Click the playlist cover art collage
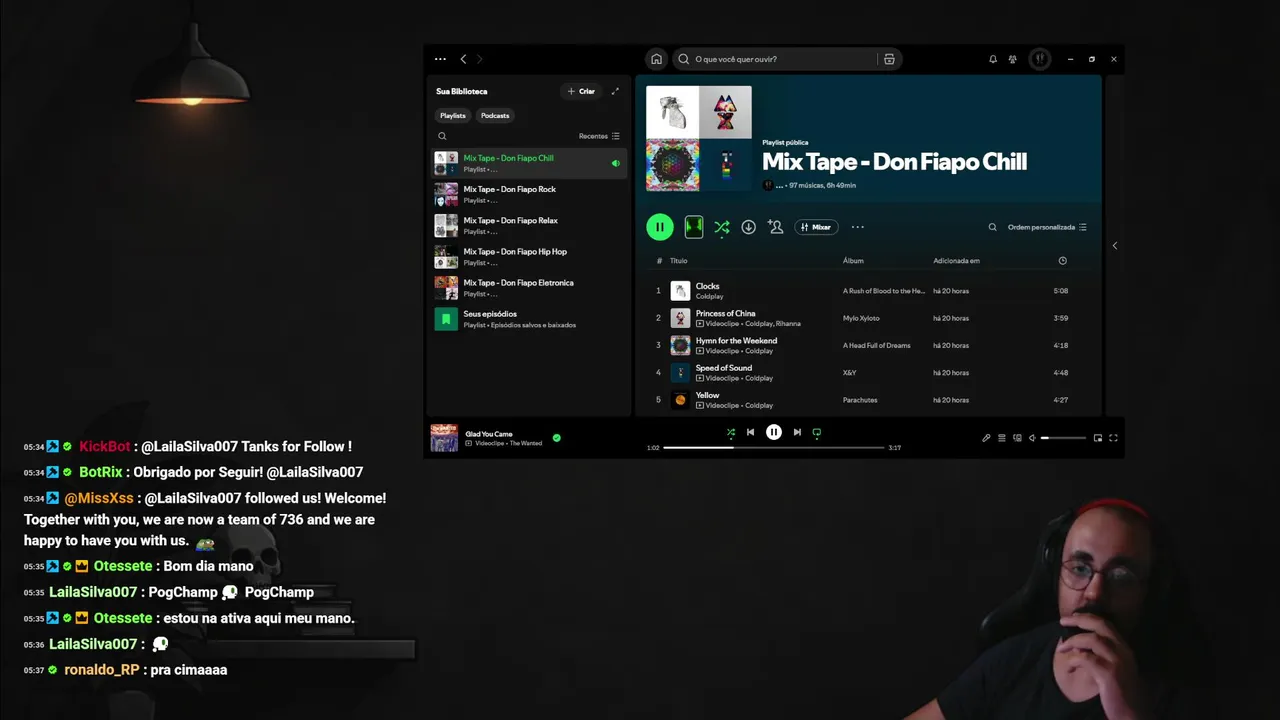This screenshot has height=720, width=1280. click(x=699, y=138)
